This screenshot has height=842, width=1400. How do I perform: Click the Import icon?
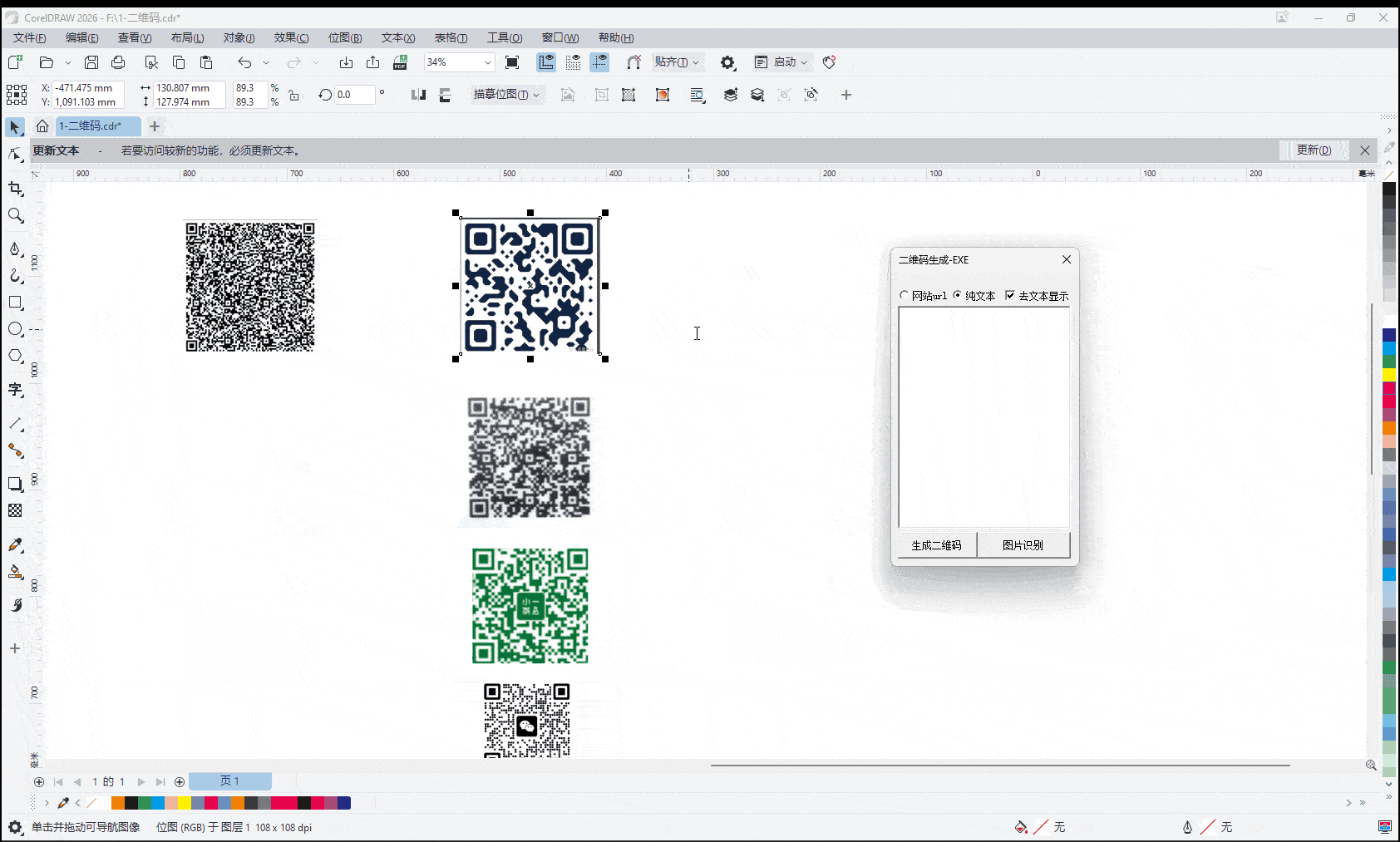point(346,62)
